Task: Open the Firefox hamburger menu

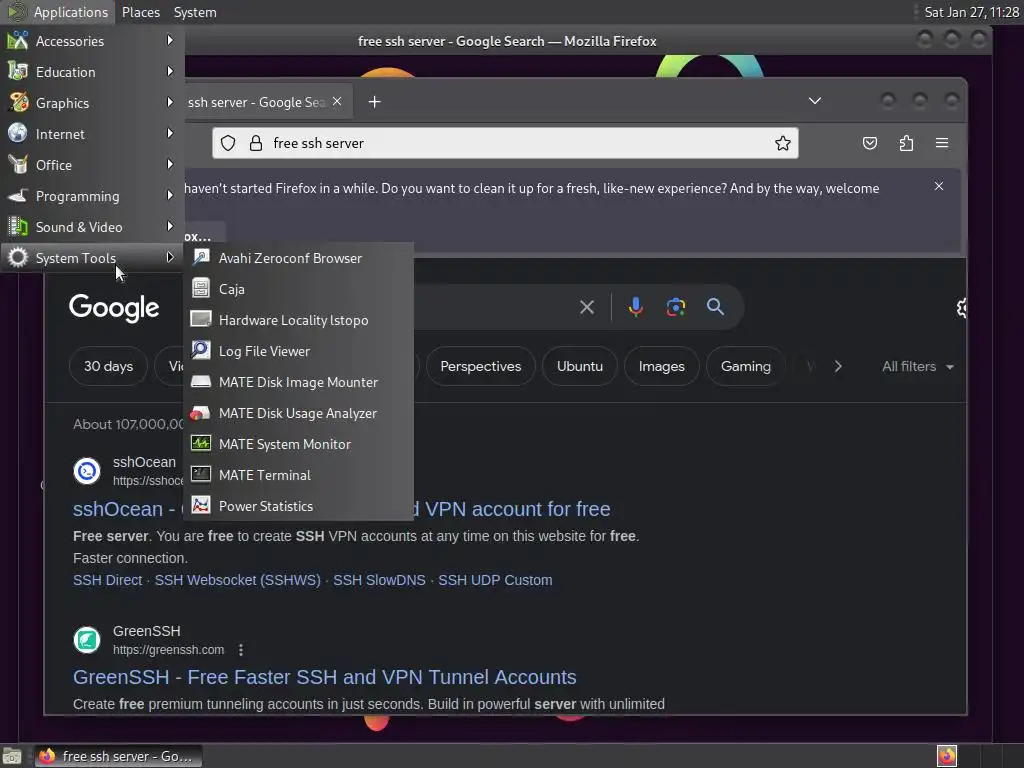Action: 942,143
